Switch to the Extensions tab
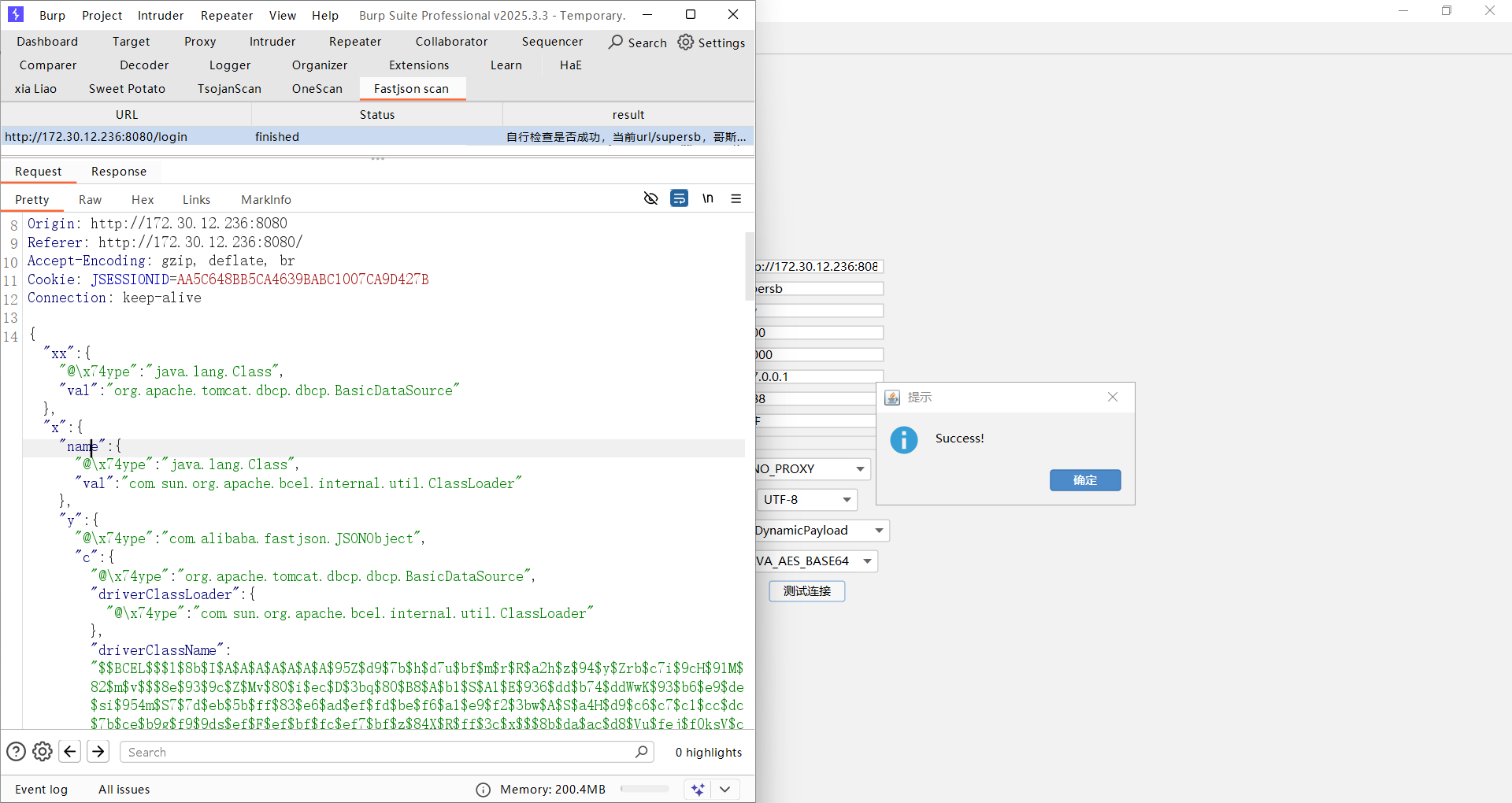1512x803 pixels. tap(419, 65)
